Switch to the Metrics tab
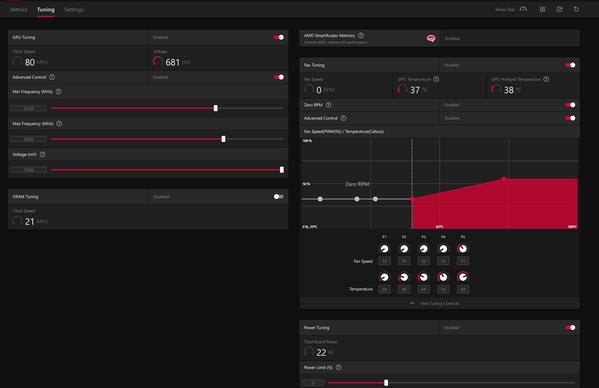 tap(19, 10)
